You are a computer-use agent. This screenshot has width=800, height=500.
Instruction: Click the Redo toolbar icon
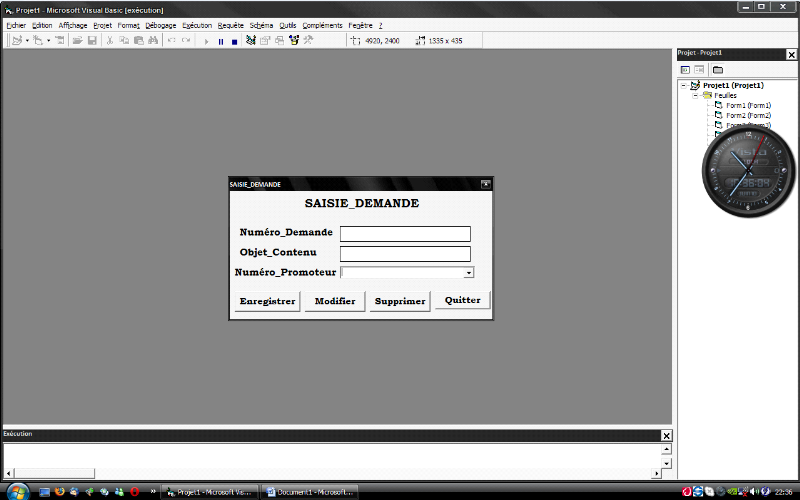(x=186, y=40)
